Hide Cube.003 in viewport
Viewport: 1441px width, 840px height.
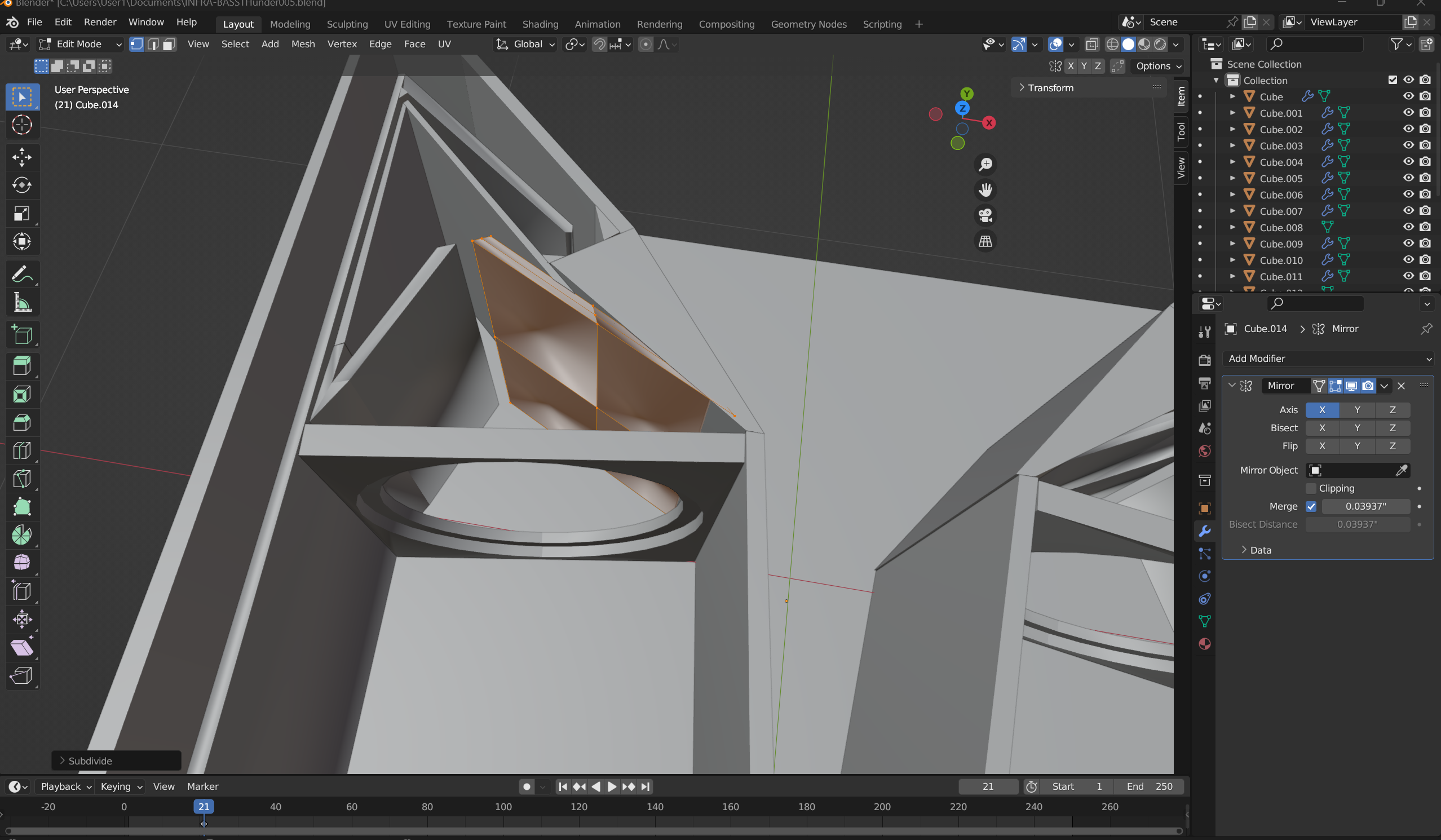1408,145
